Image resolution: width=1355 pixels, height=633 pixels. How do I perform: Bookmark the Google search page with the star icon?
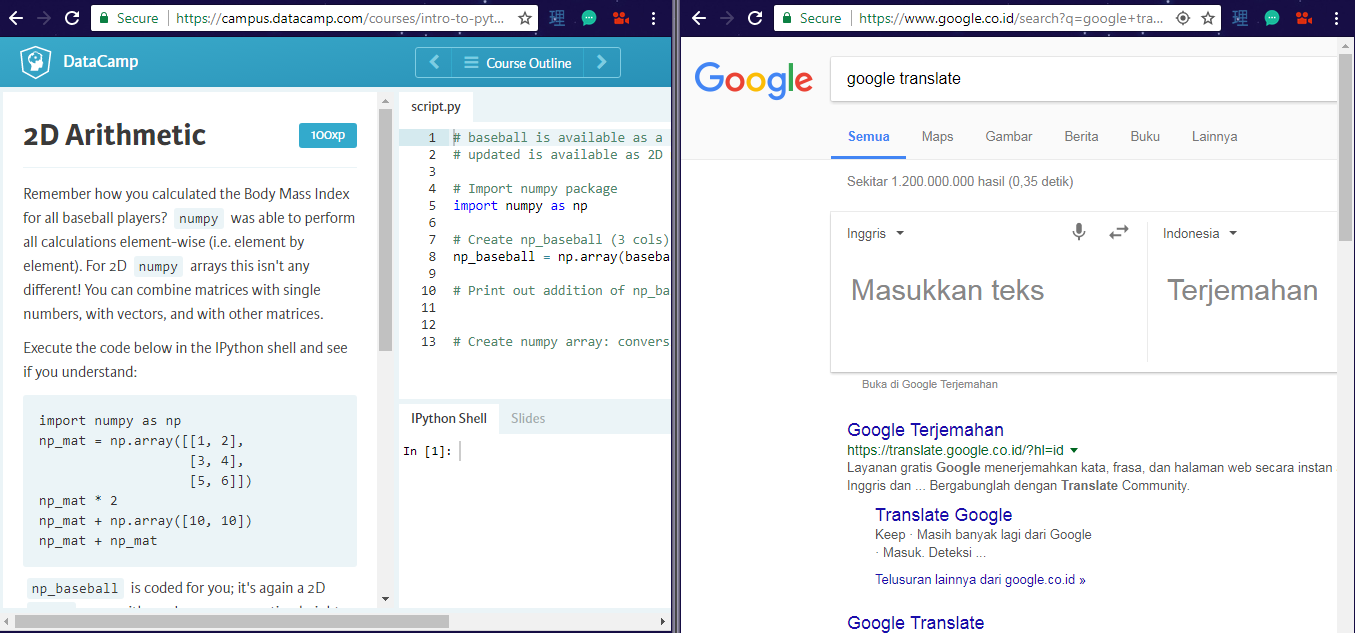pos(1208,18)
